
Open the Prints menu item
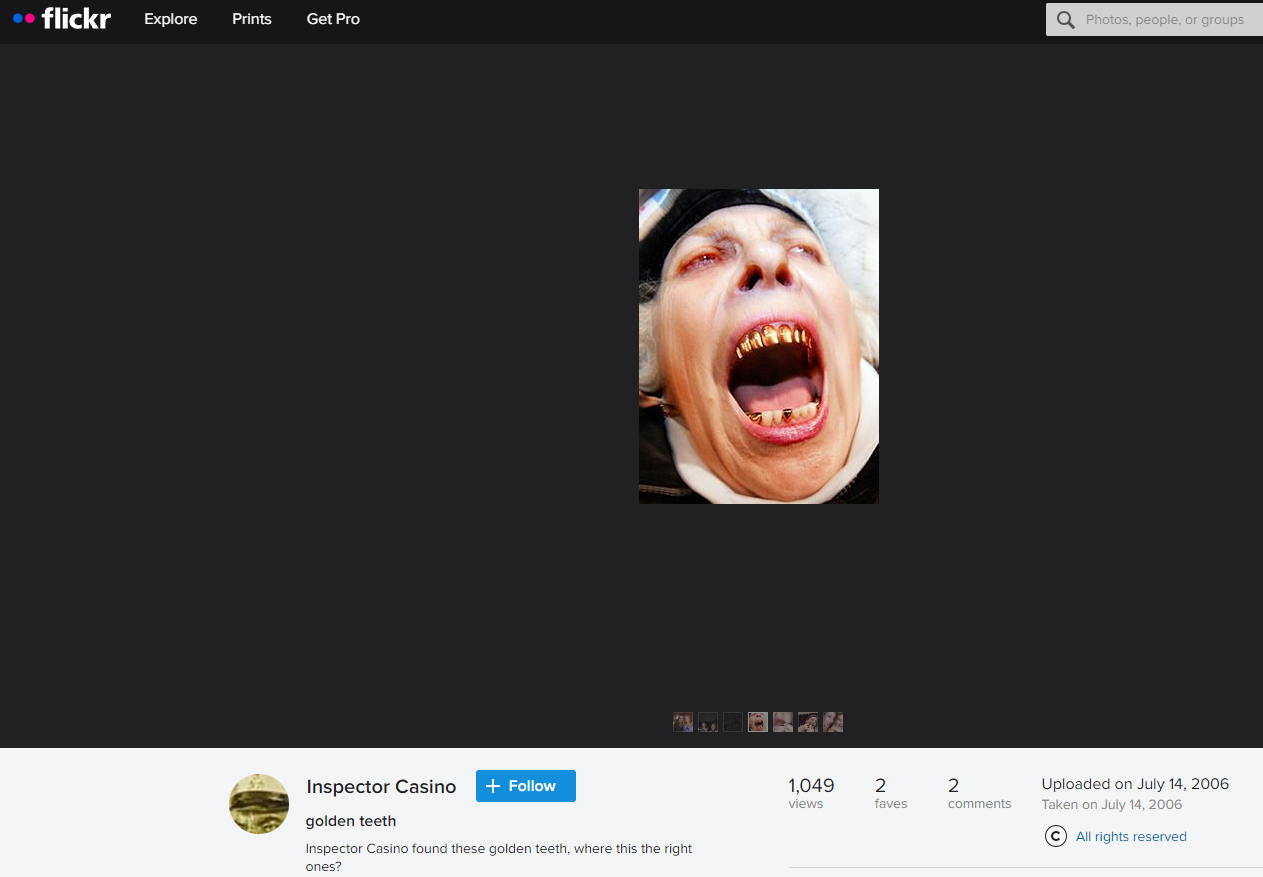click(252, 19)
